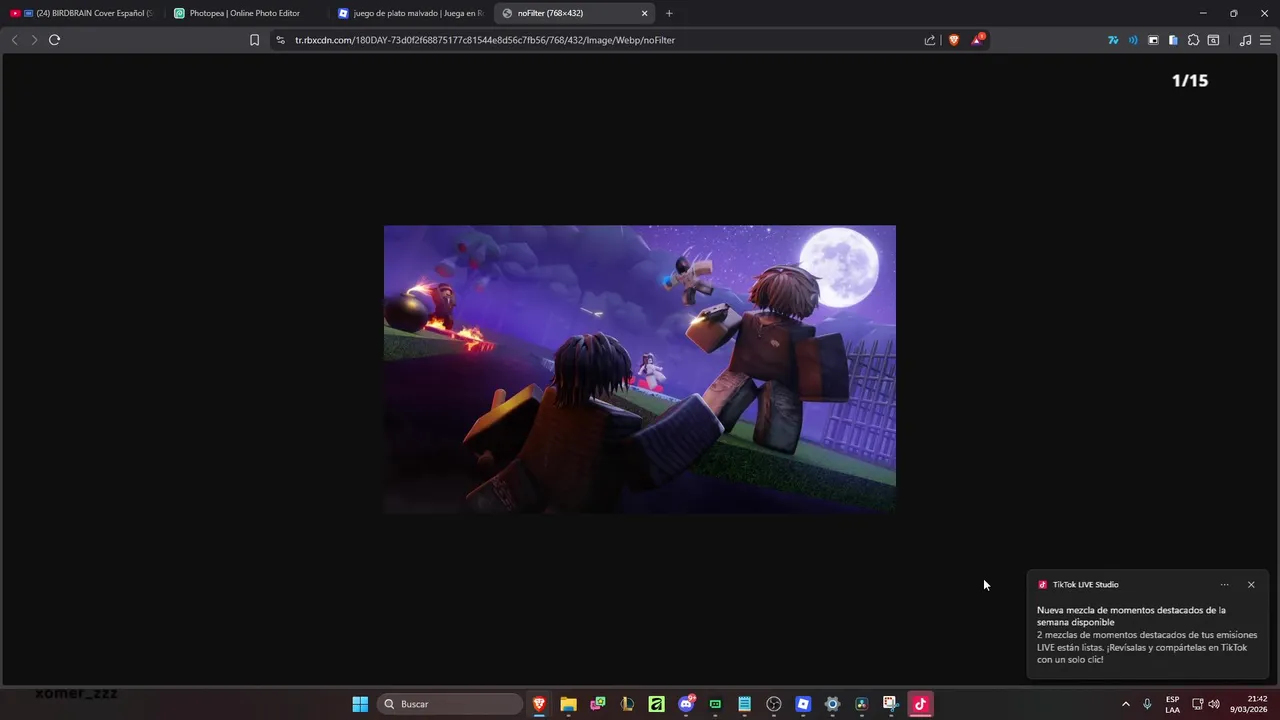Open the media control music note
The image size is (1280, 720).
click(1245, 40)
